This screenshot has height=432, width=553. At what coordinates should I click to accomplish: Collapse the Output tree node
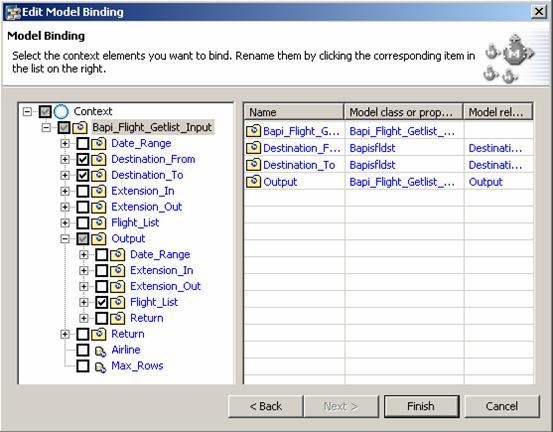tap(65, 239)
